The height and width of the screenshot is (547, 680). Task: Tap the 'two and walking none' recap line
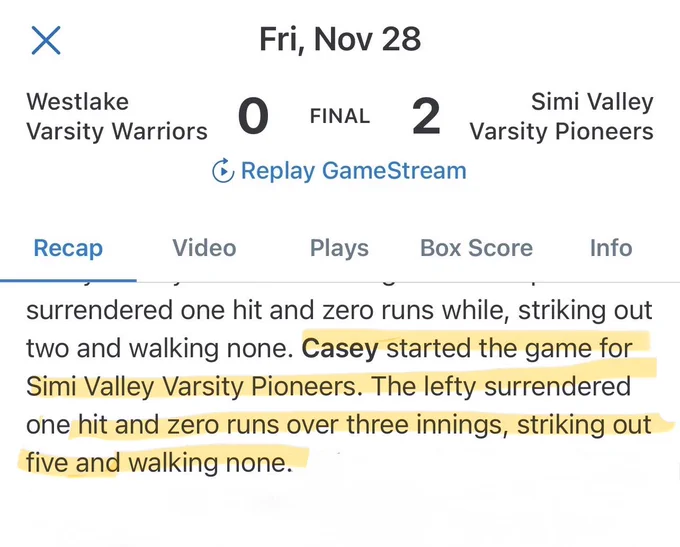coord(160,348)
